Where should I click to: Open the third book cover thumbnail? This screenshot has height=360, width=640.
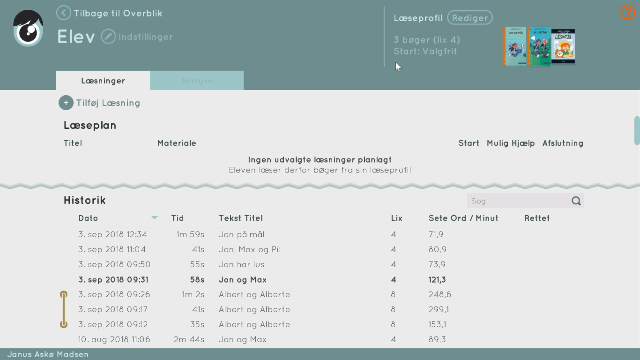pyautogui.click(x=563, y=47)
